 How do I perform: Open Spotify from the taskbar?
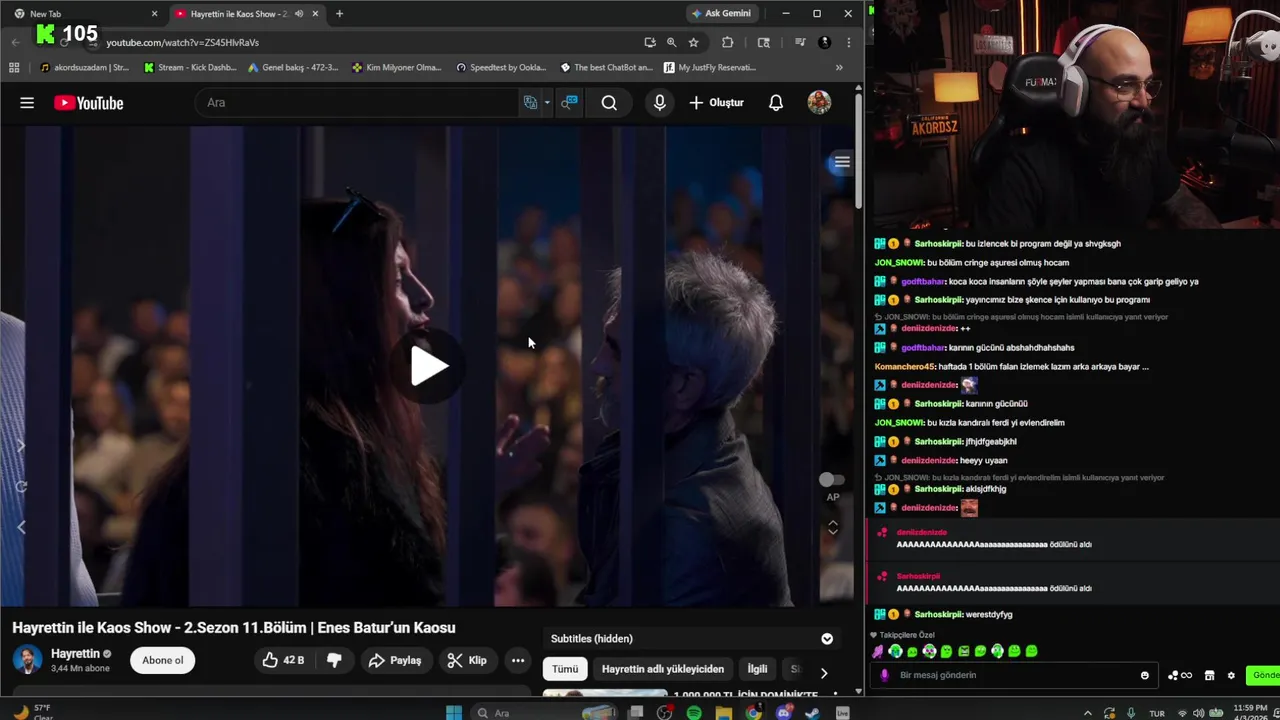pos(694,713)
